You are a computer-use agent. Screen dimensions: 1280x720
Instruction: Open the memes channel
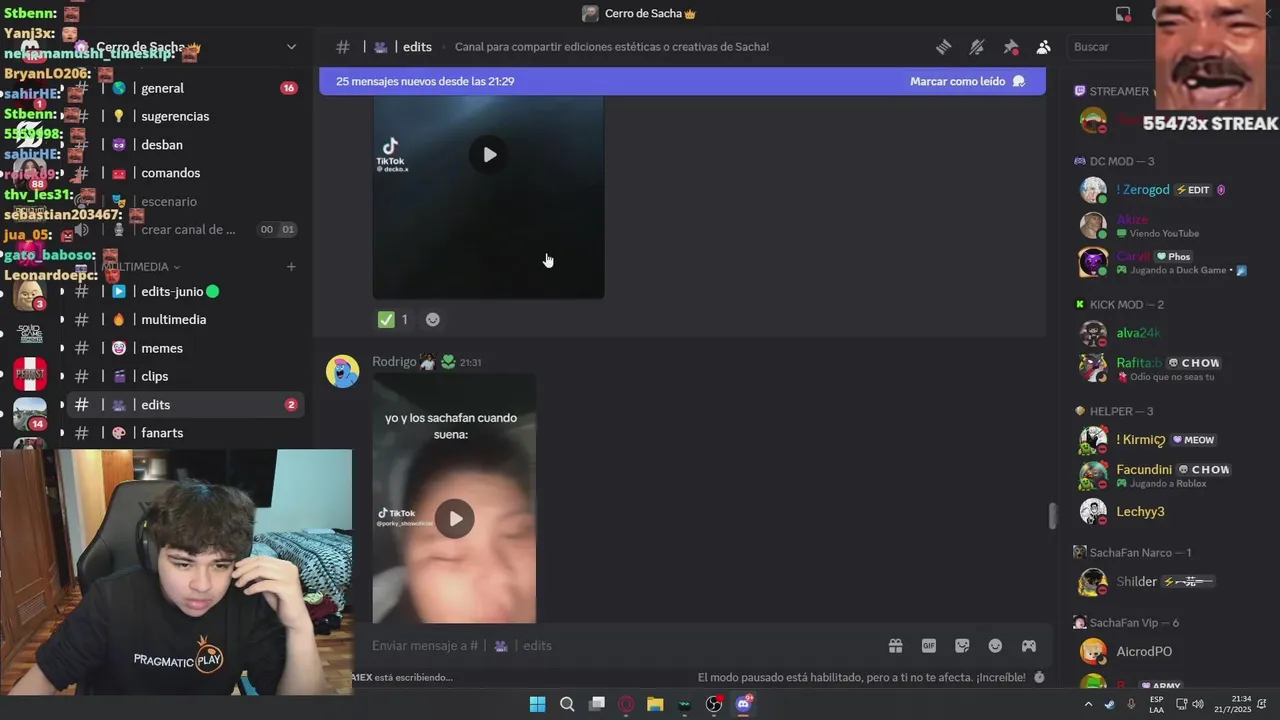point(185,348)
